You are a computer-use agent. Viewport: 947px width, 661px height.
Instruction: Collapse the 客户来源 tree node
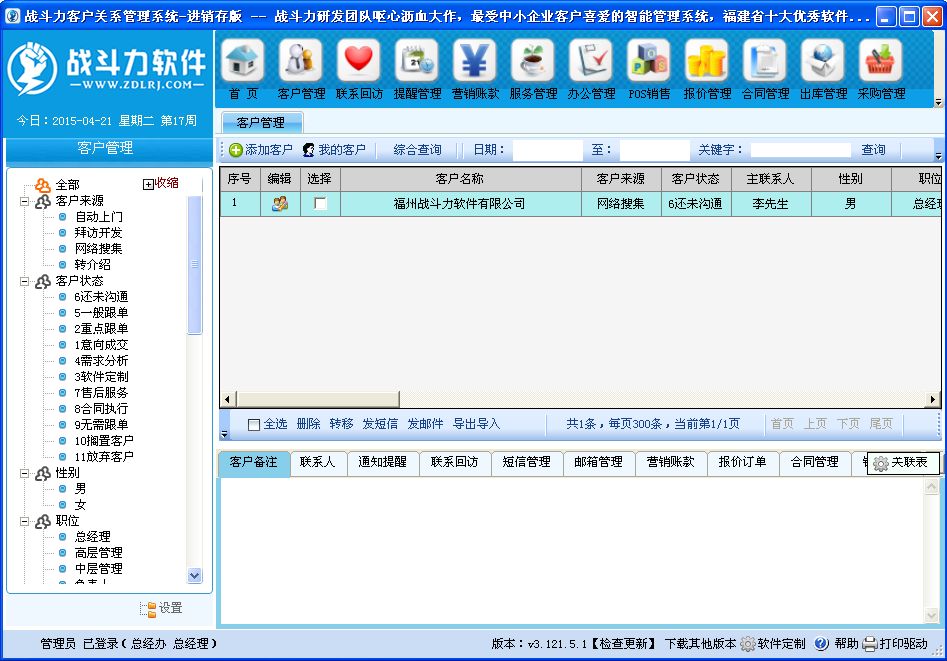[x=24, y=201]
